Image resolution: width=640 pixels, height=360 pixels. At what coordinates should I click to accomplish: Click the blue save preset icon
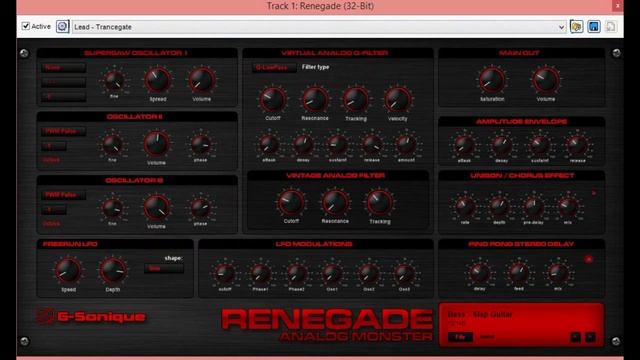click(x=594, y=27)
